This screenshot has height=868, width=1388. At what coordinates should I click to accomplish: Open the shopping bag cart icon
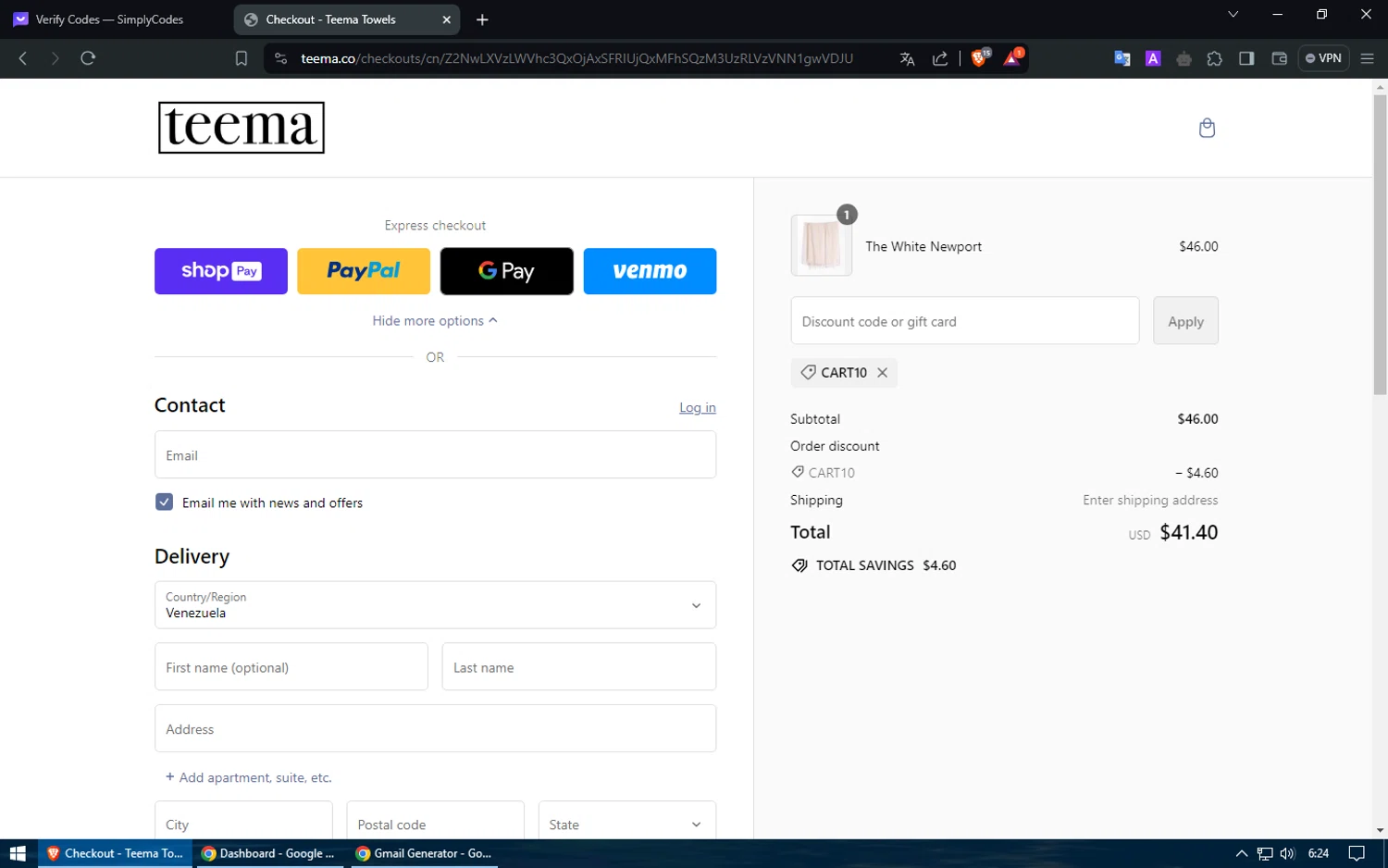point(1207,128)
